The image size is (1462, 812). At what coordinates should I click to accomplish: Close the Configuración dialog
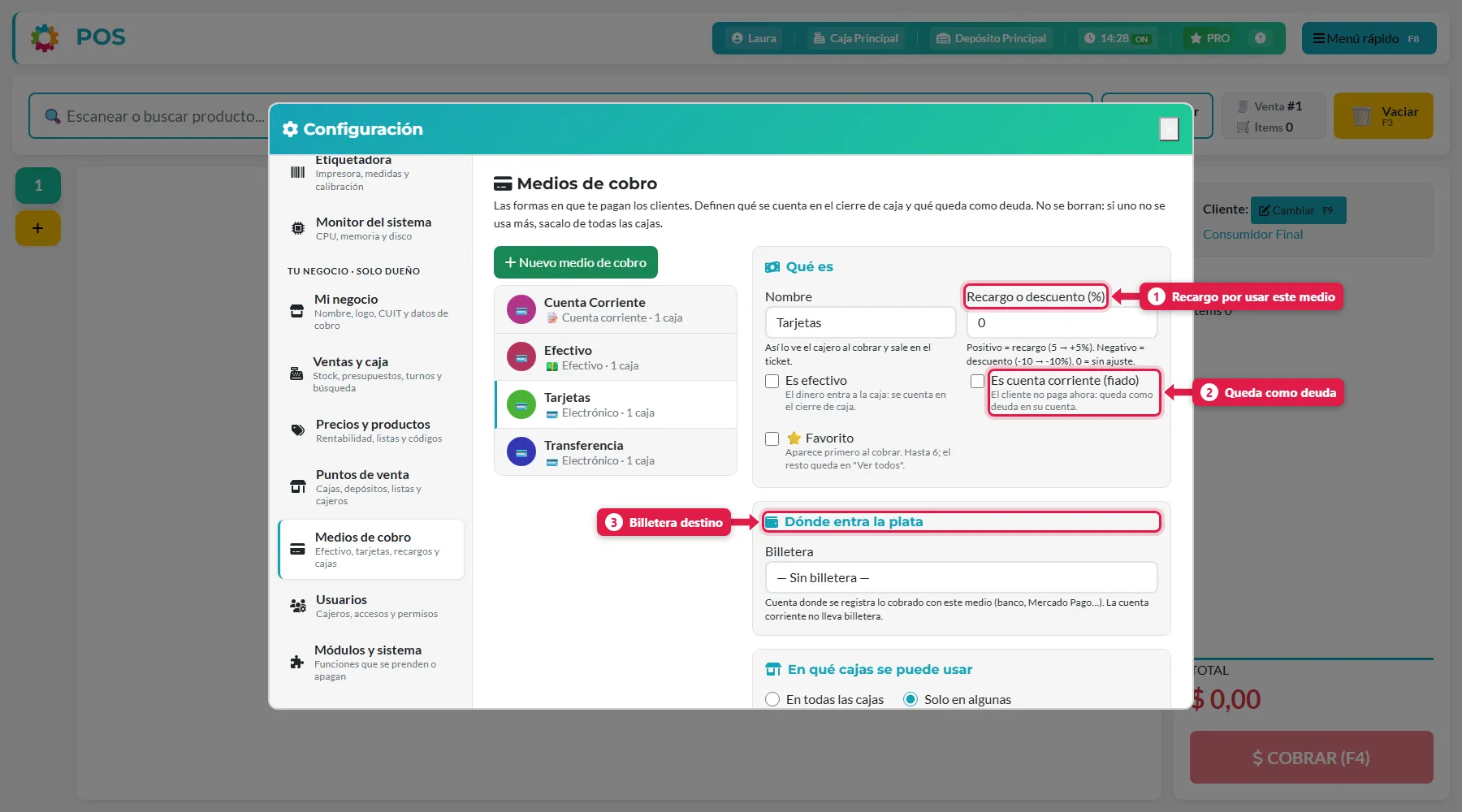[1169, 128]
